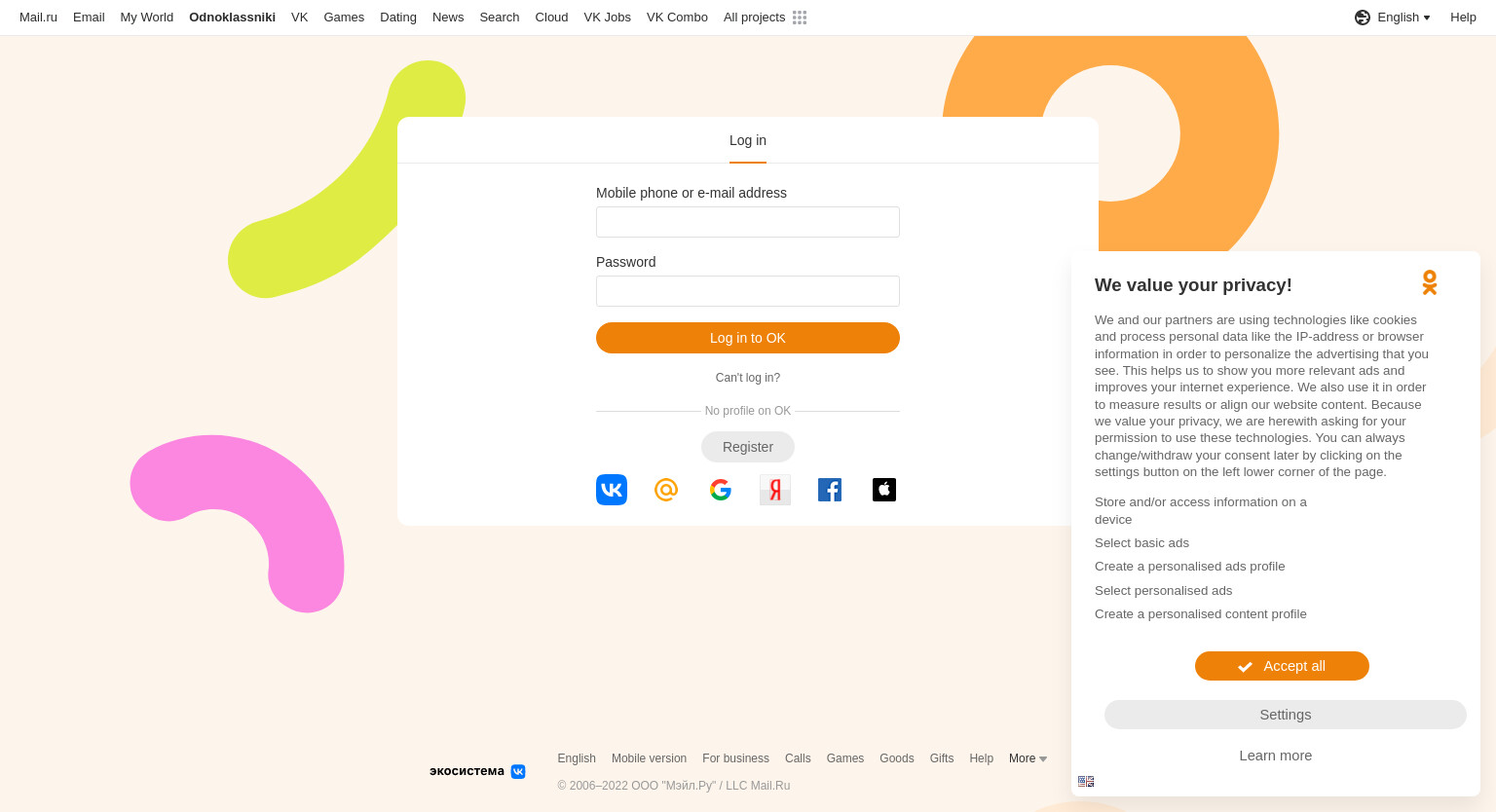
Task: Sign in with the VK icon
Action: [612, 490]
